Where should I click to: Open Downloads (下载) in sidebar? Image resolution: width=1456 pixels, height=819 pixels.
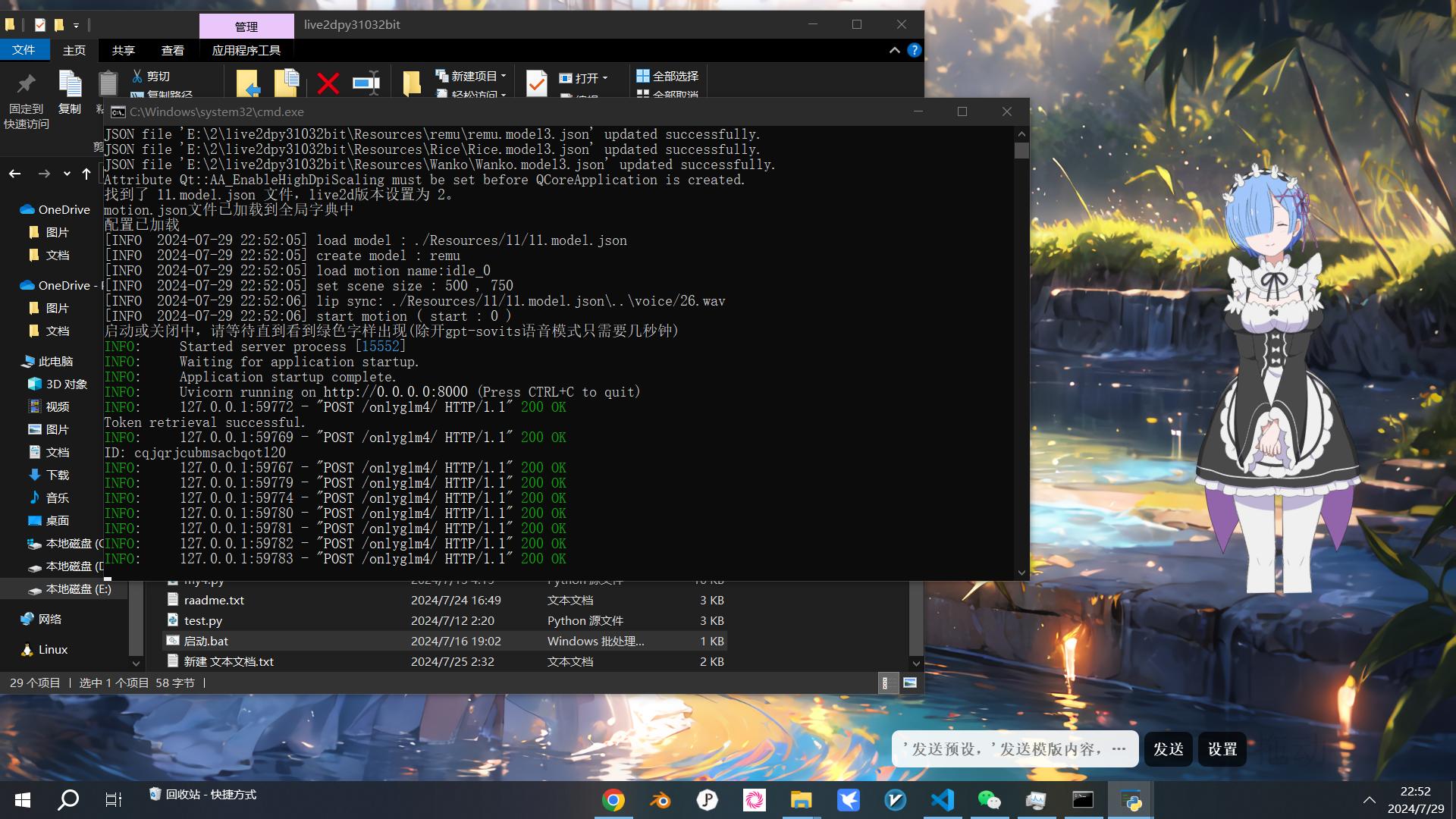point(49,475)
